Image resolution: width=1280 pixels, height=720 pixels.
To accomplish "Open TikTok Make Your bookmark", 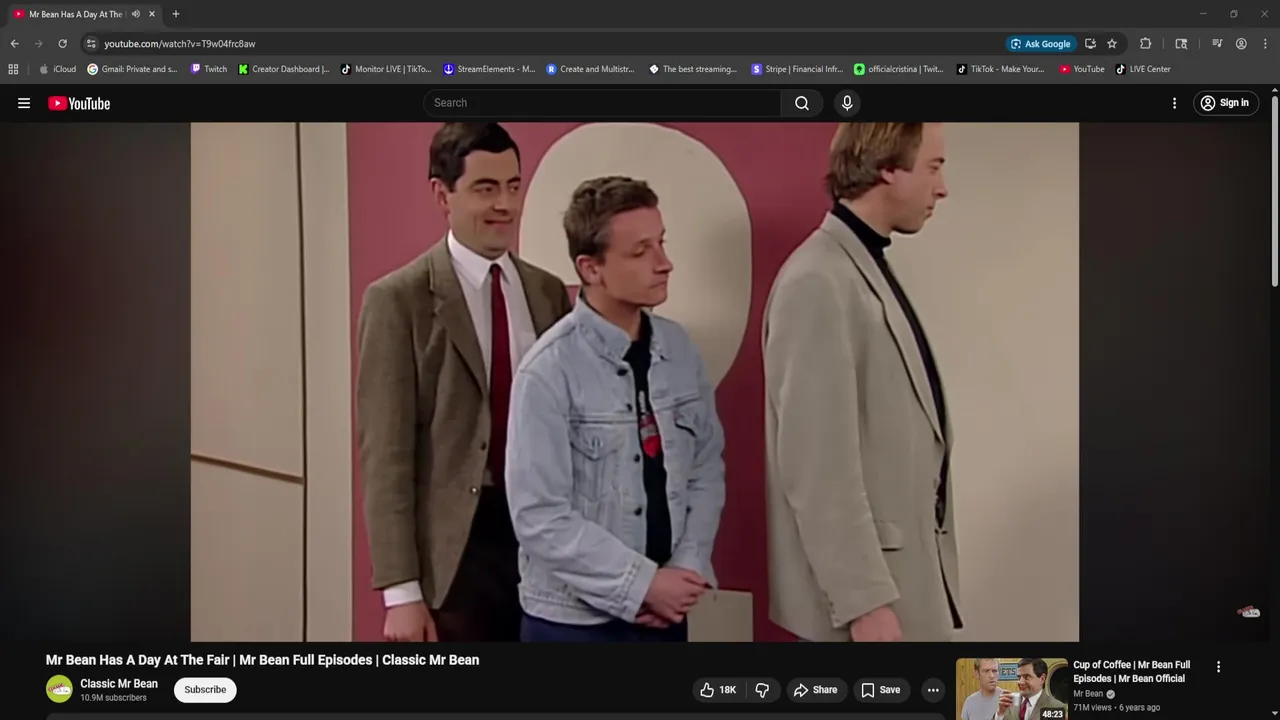I will coord(1001,69).
